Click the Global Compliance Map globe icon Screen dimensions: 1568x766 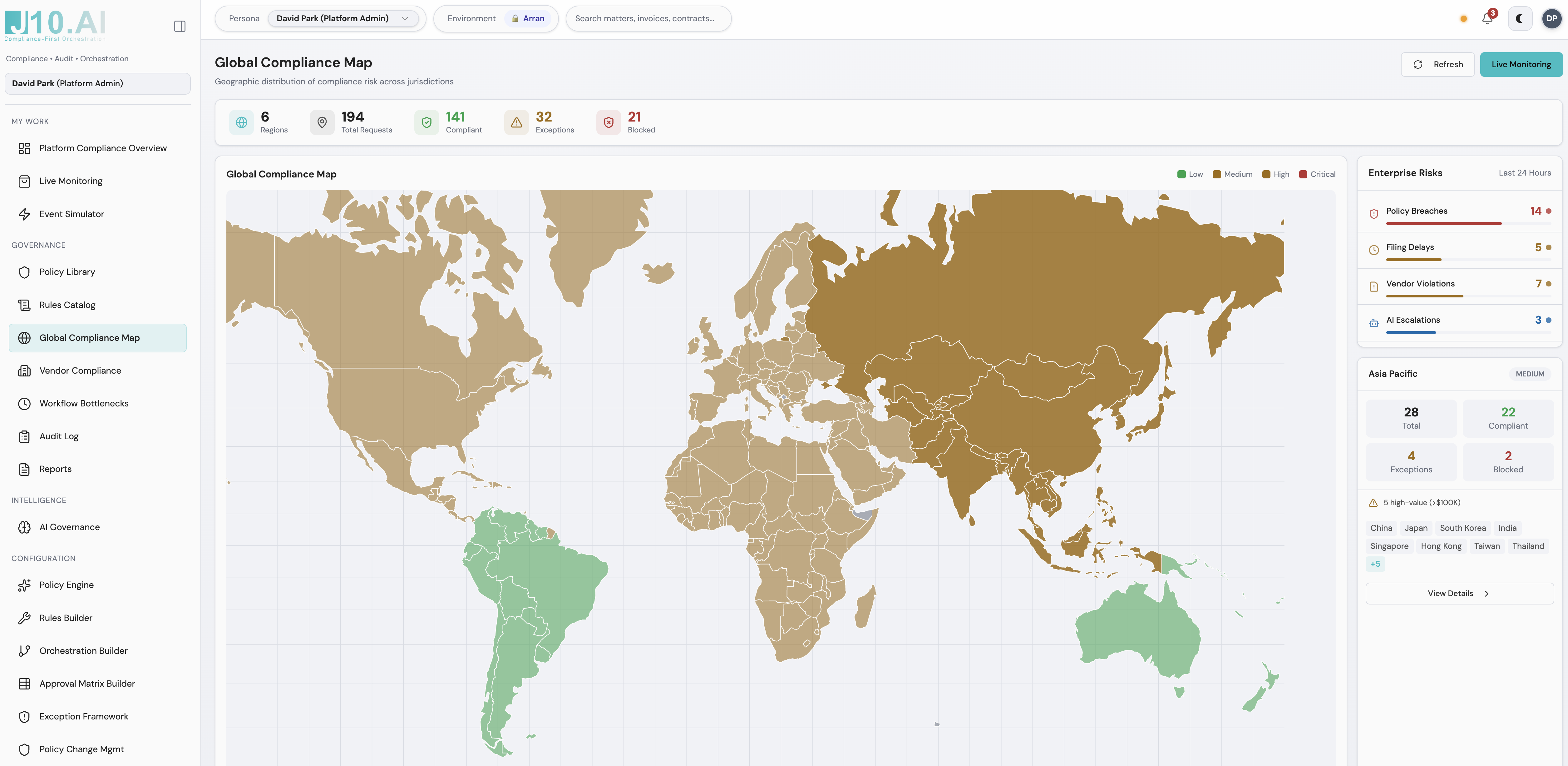pyautogui.click(x=24, y=337)
